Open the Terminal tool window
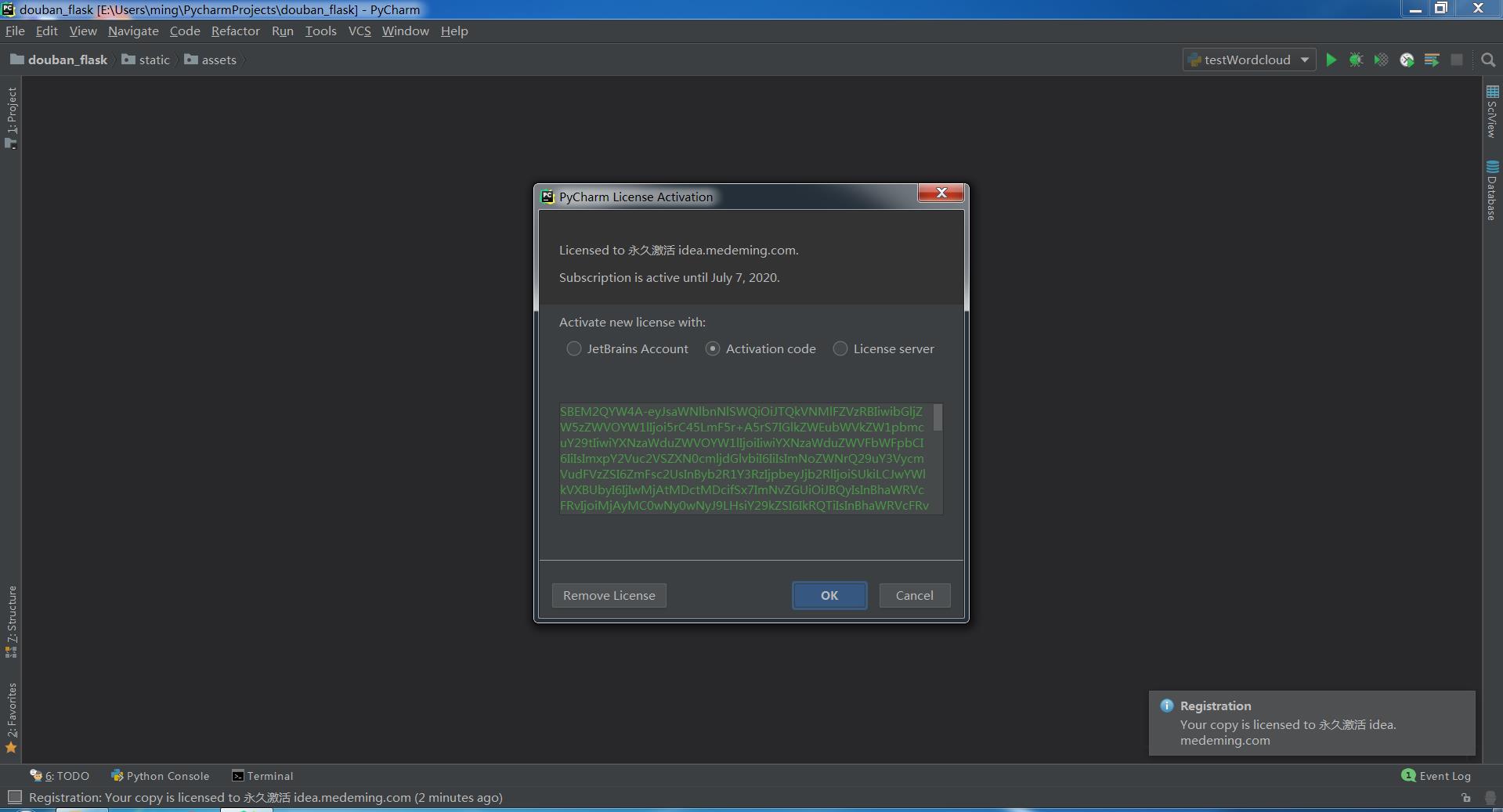The height and width of the screenshot is (812, 1503). pos(262,776)
